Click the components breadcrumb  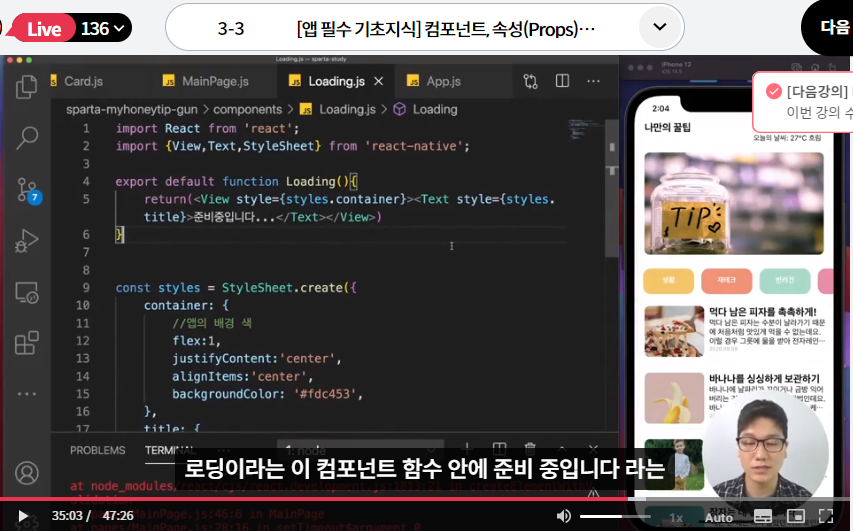[248, 109]
